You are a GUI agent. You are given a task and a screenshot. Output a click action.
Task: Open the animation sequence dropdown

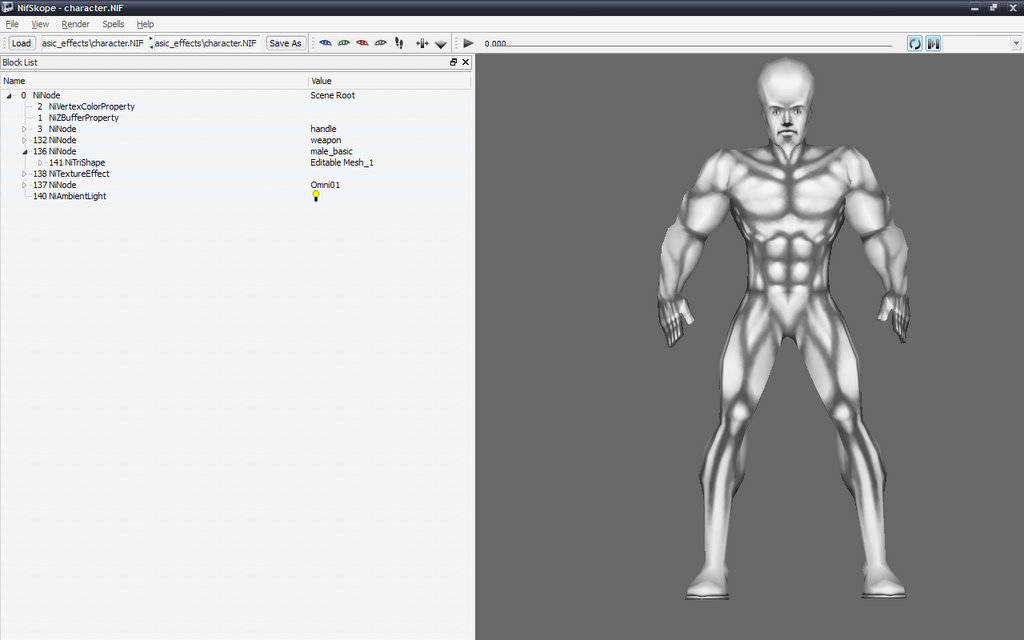[1016, 43]
